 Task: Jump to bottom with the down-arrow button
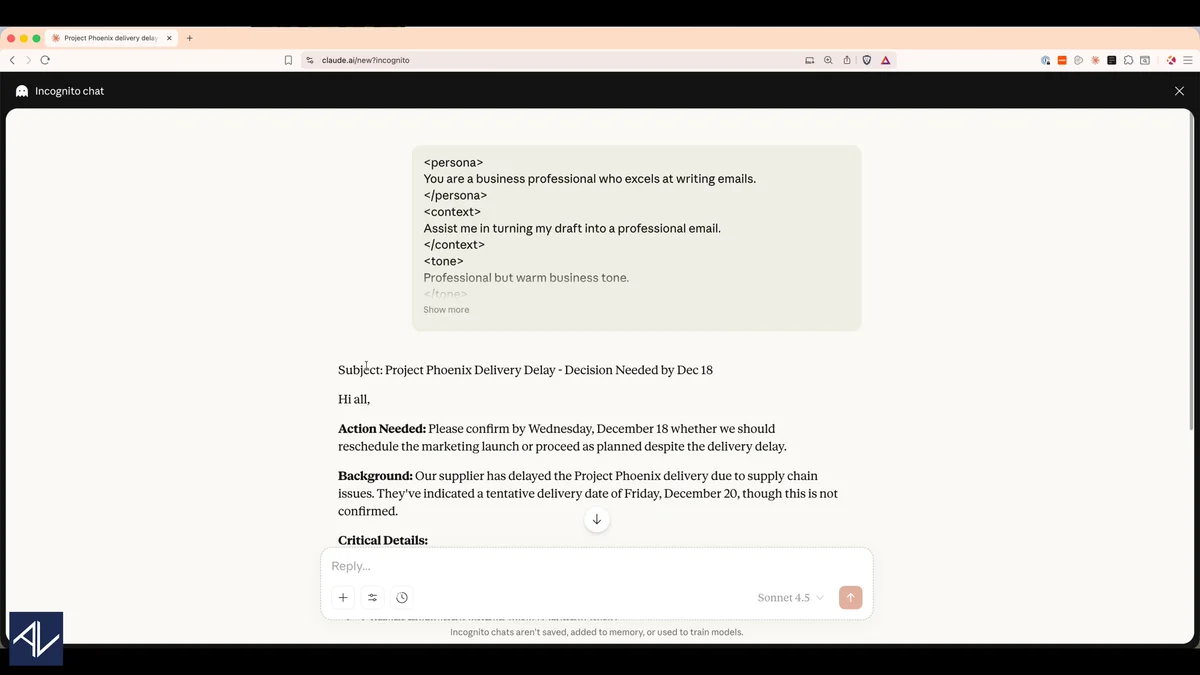(597, 519)
